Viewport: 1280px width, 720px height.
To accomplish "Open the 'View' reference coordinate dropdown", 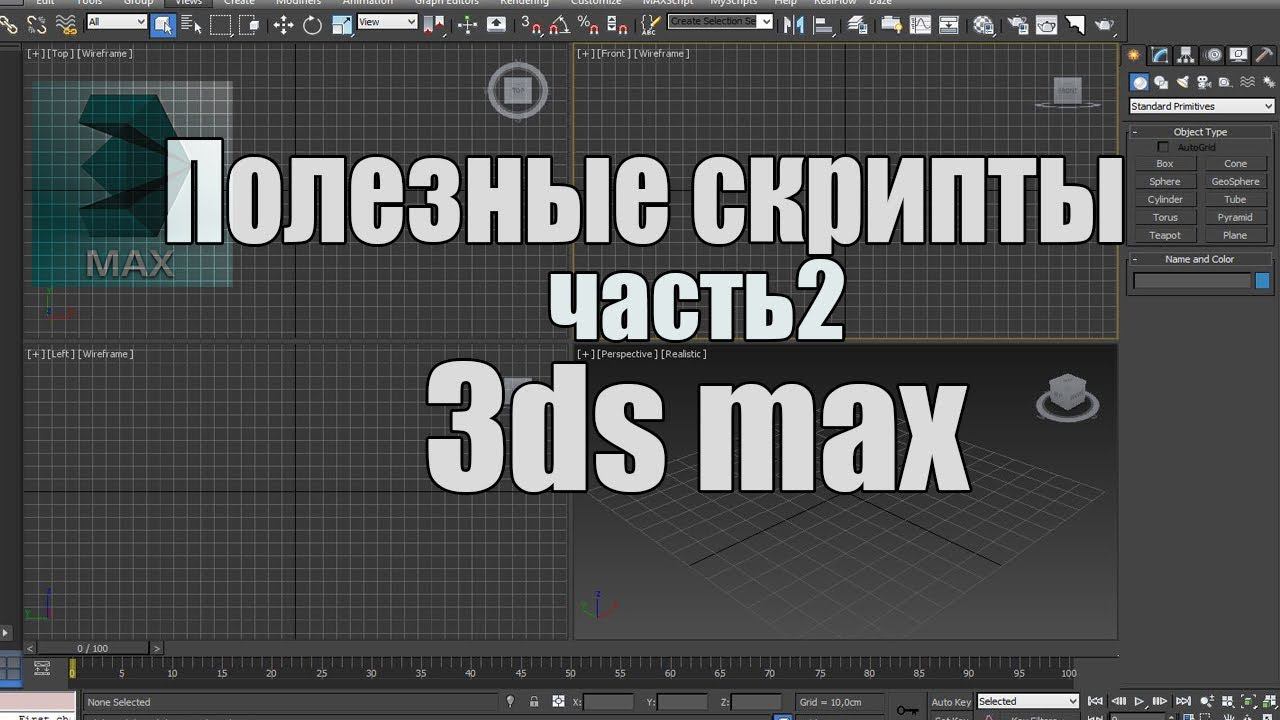I will point(388,21).
